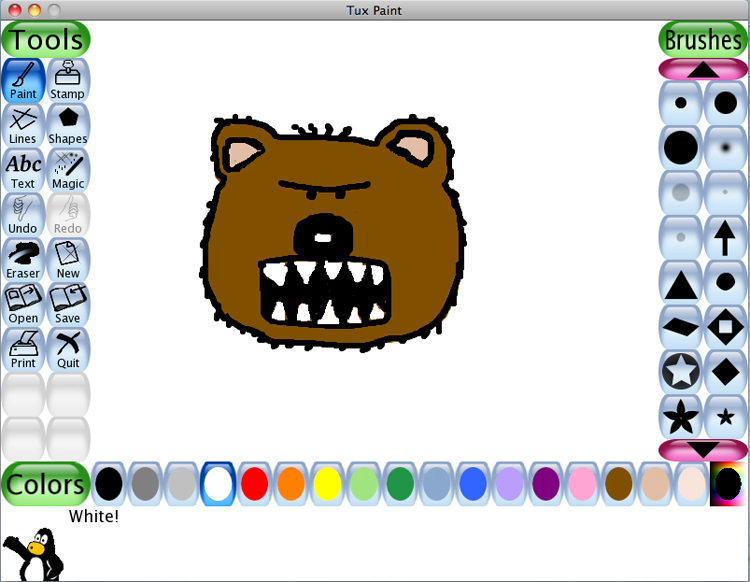This screenshot has width=750, height=582.
Task: Choose the up arrow brush
Action: tap(726, 238)
